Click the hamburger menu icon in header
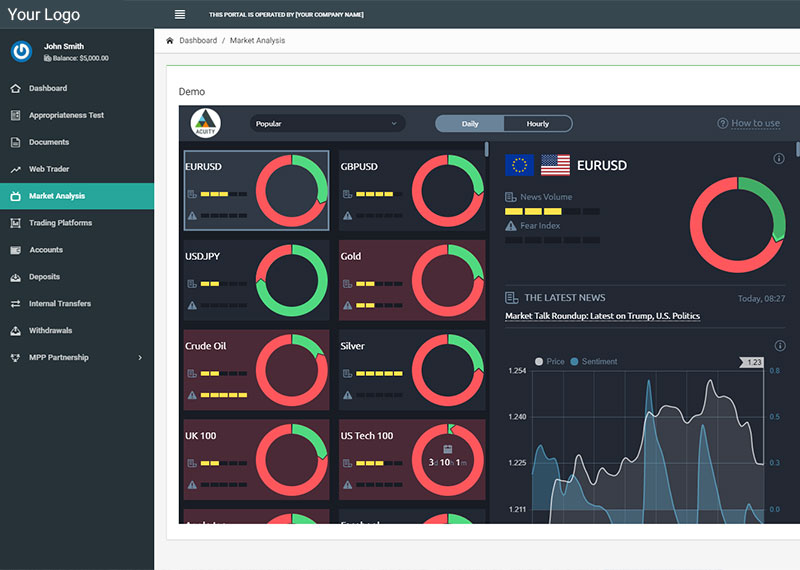The height and width of the screenshot is (570, 800). pos(180,14)
